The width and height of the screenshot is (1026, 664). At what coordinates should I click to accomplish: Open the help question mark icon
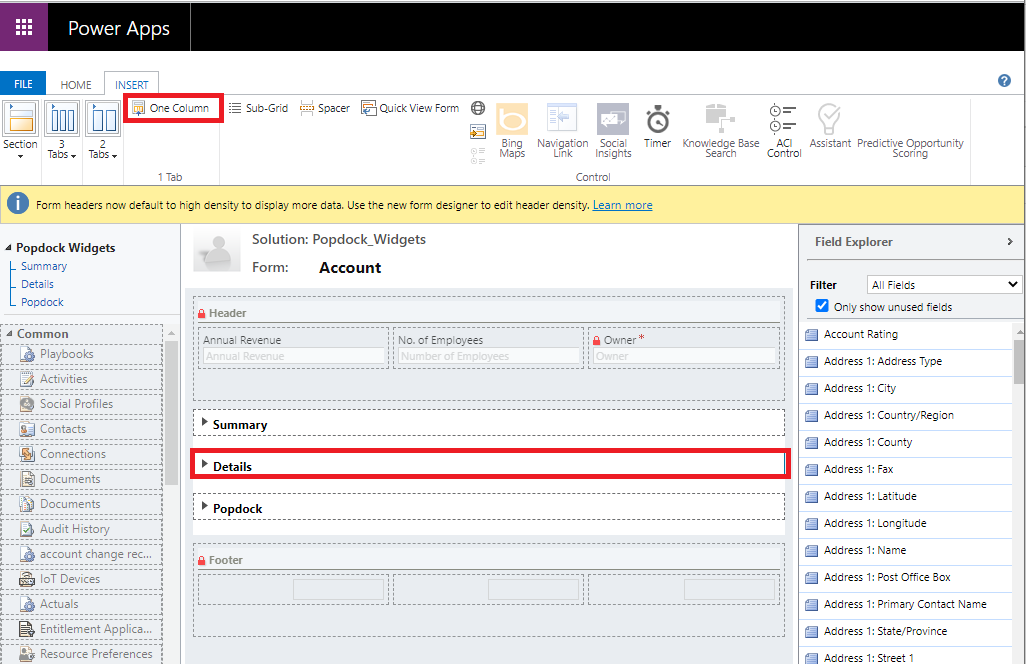point(1004,80)
